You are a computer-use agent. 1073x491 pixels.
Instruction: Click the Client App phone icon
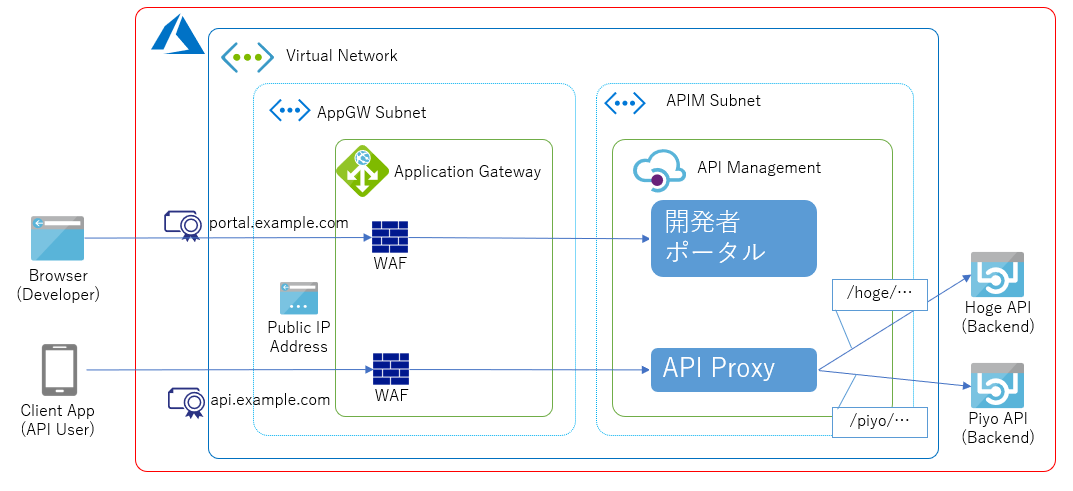pyautogui.click(x=60, y=370)
